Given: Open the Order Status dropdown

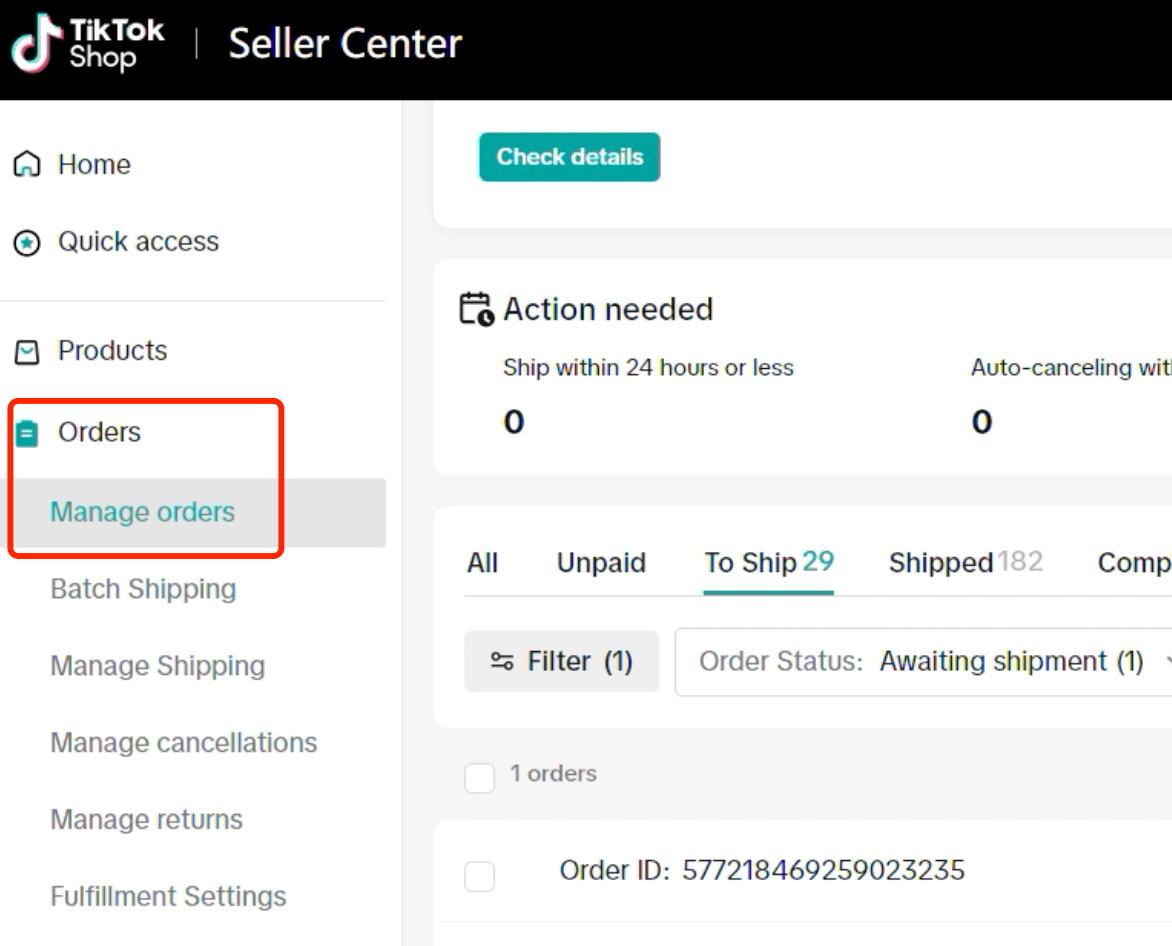Looking at the screenshot, I should (923, 662).
